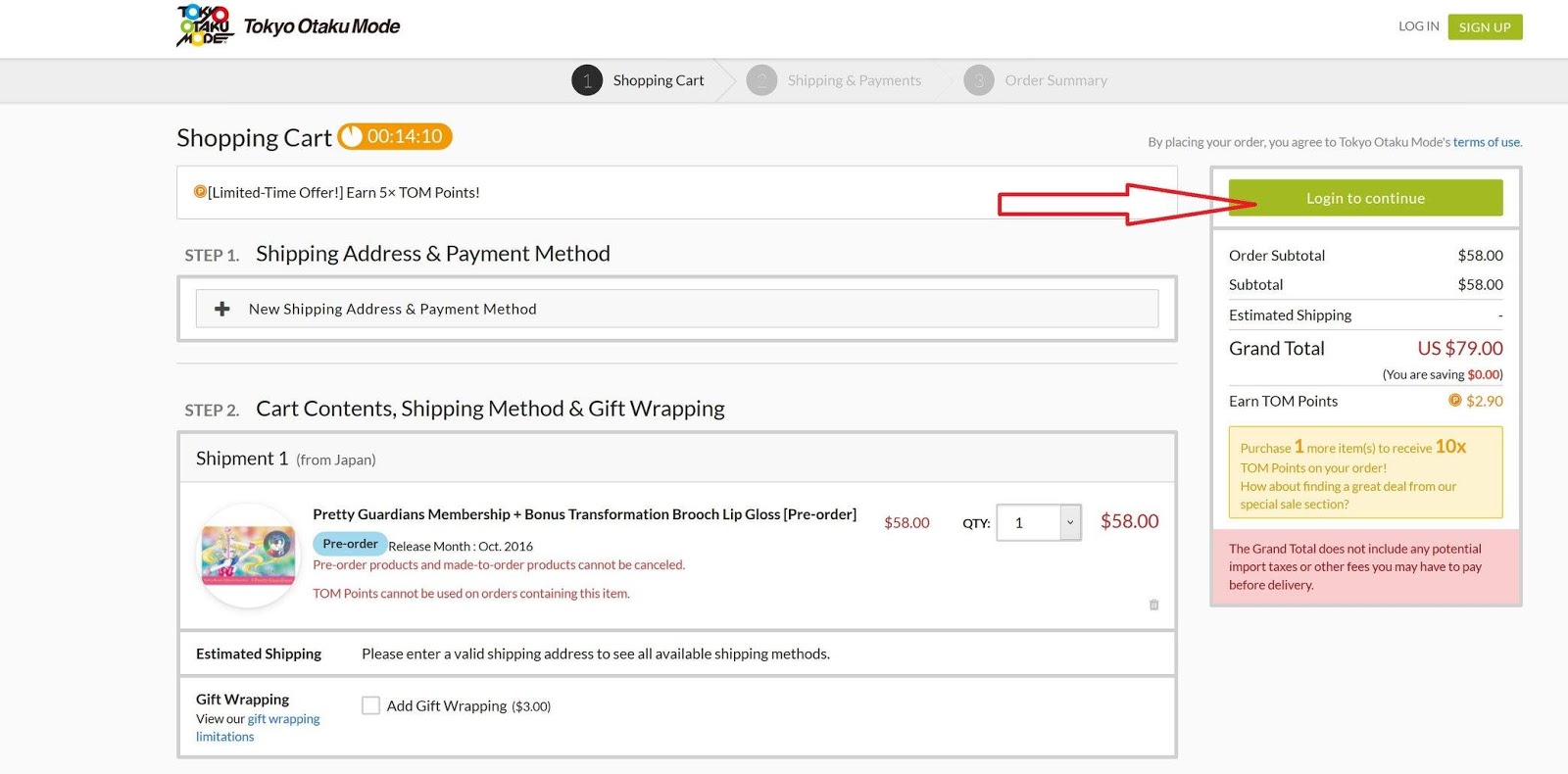Click the Estimated Shipping label in order summary
Screen dimensions: 1568x774
tap(1290, 314)
